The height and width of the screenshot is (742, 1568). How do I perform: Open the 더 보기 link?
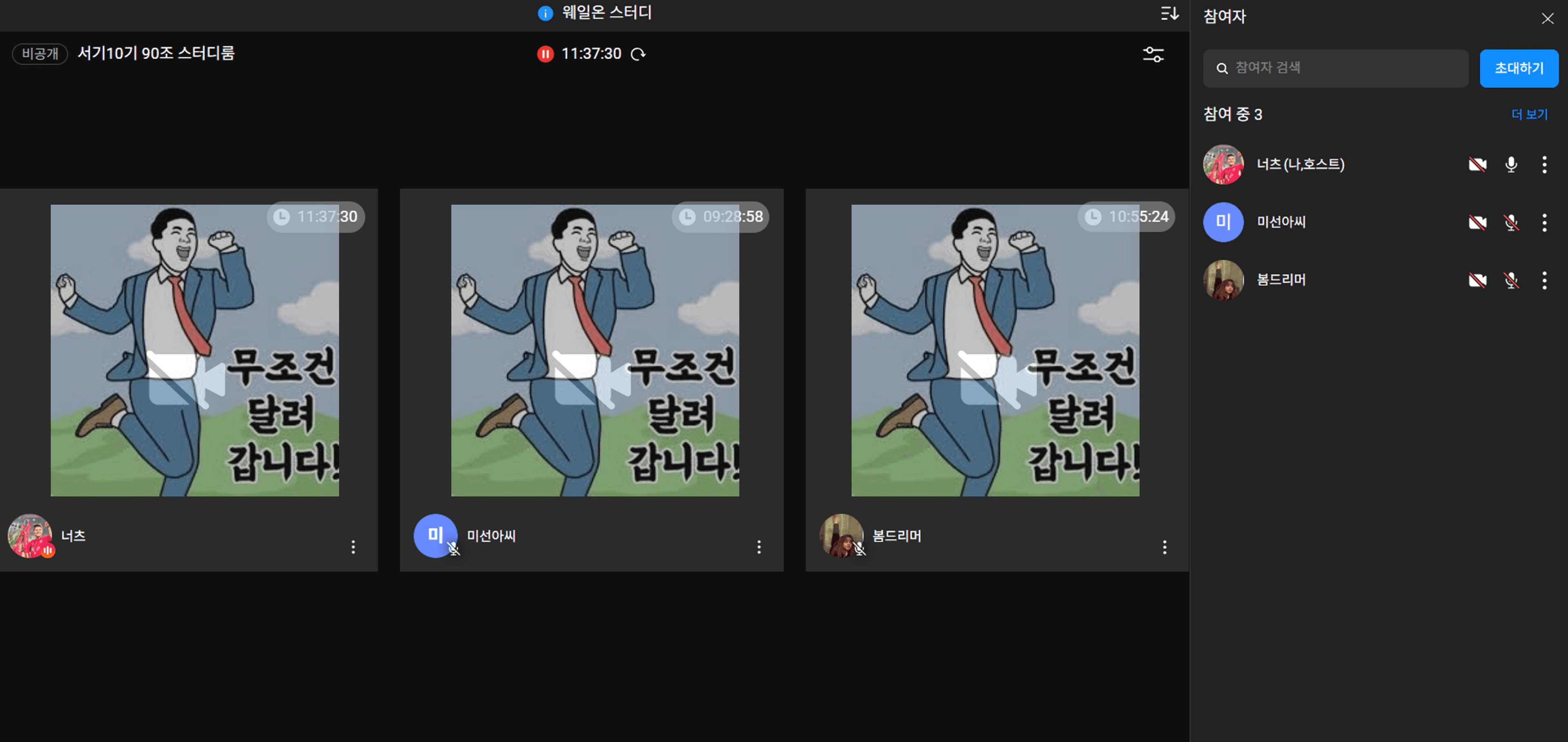pos(1529,114)
